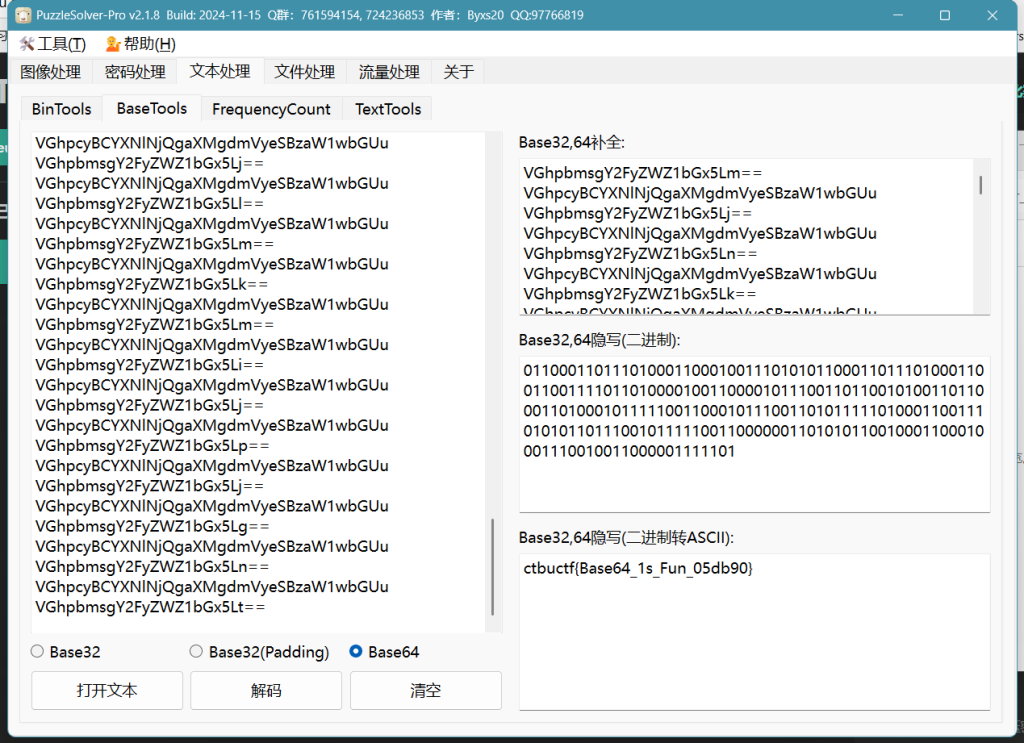1024x743 pixels.
Task: Switch to FrequencyCount sub-tab
Action: [x=271, y=109]
